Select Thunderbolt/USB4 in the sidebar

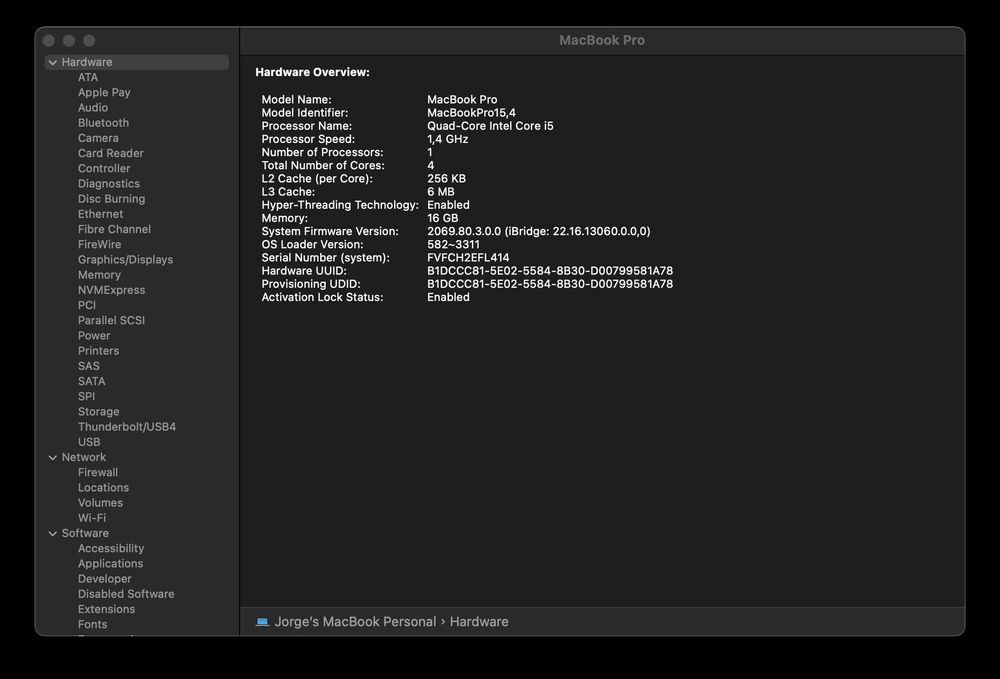click(x=127, y=427)
